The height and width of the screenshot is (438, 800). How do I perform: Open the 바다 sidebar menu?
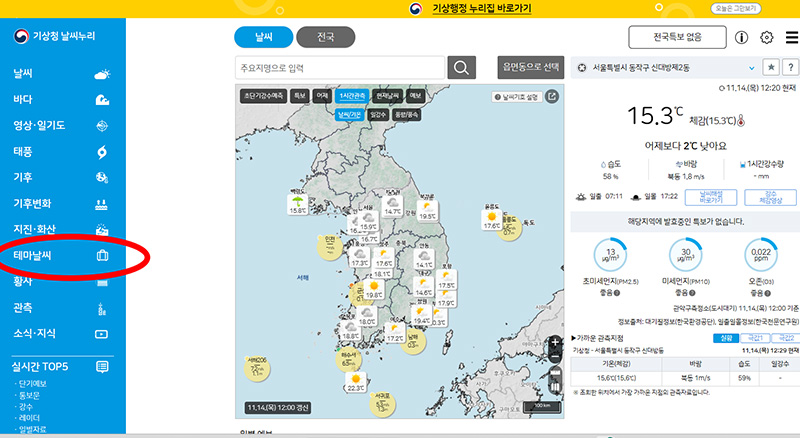coord(23,100)
